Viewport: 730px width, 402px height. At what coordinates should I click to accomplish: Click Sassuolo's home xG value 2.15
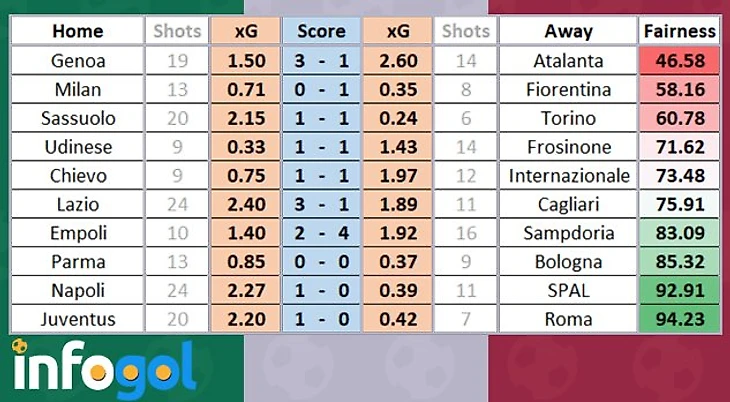pos(246,118)
